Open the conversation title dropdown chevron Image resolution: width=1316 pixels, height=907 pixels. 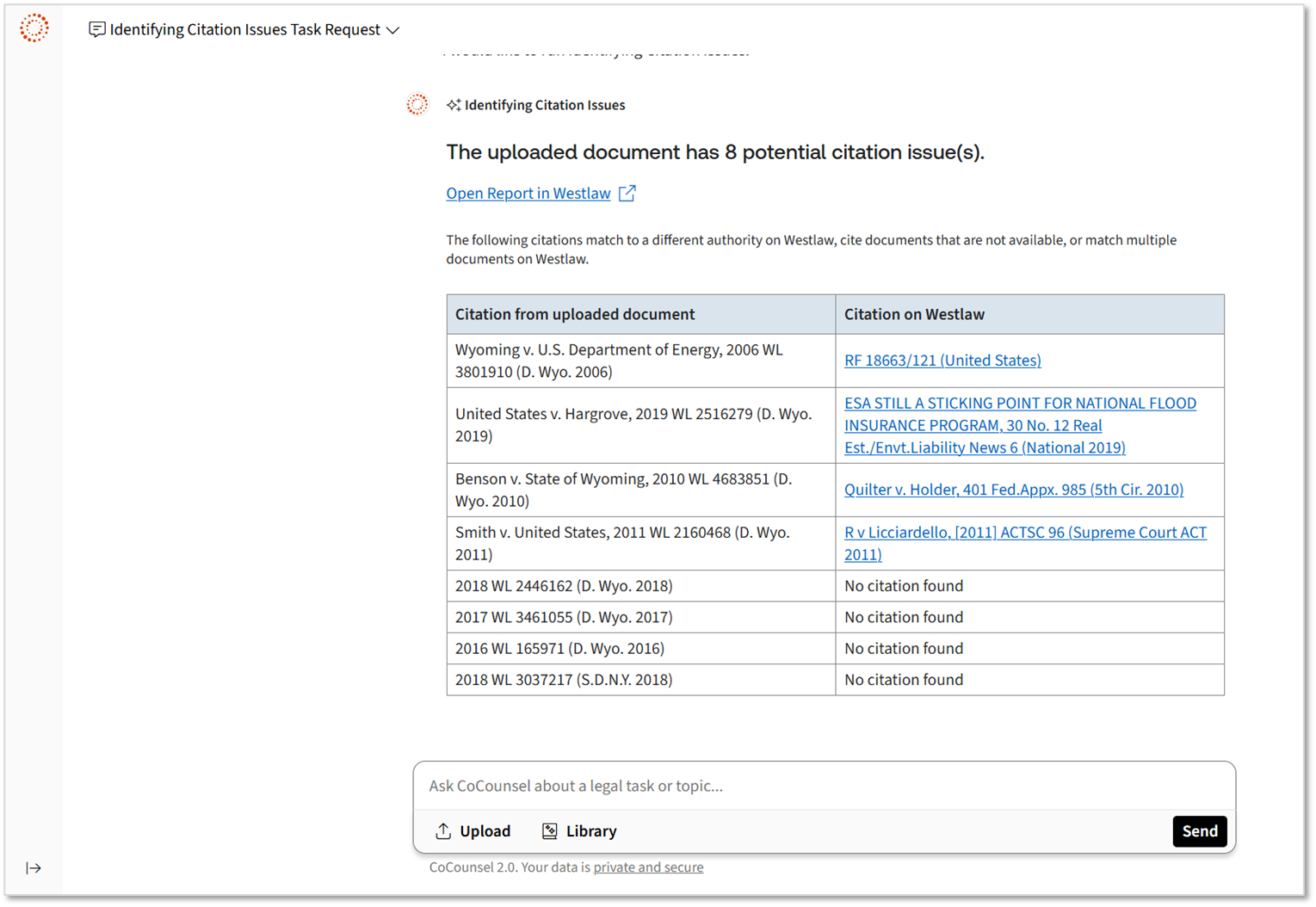[393, 30]
